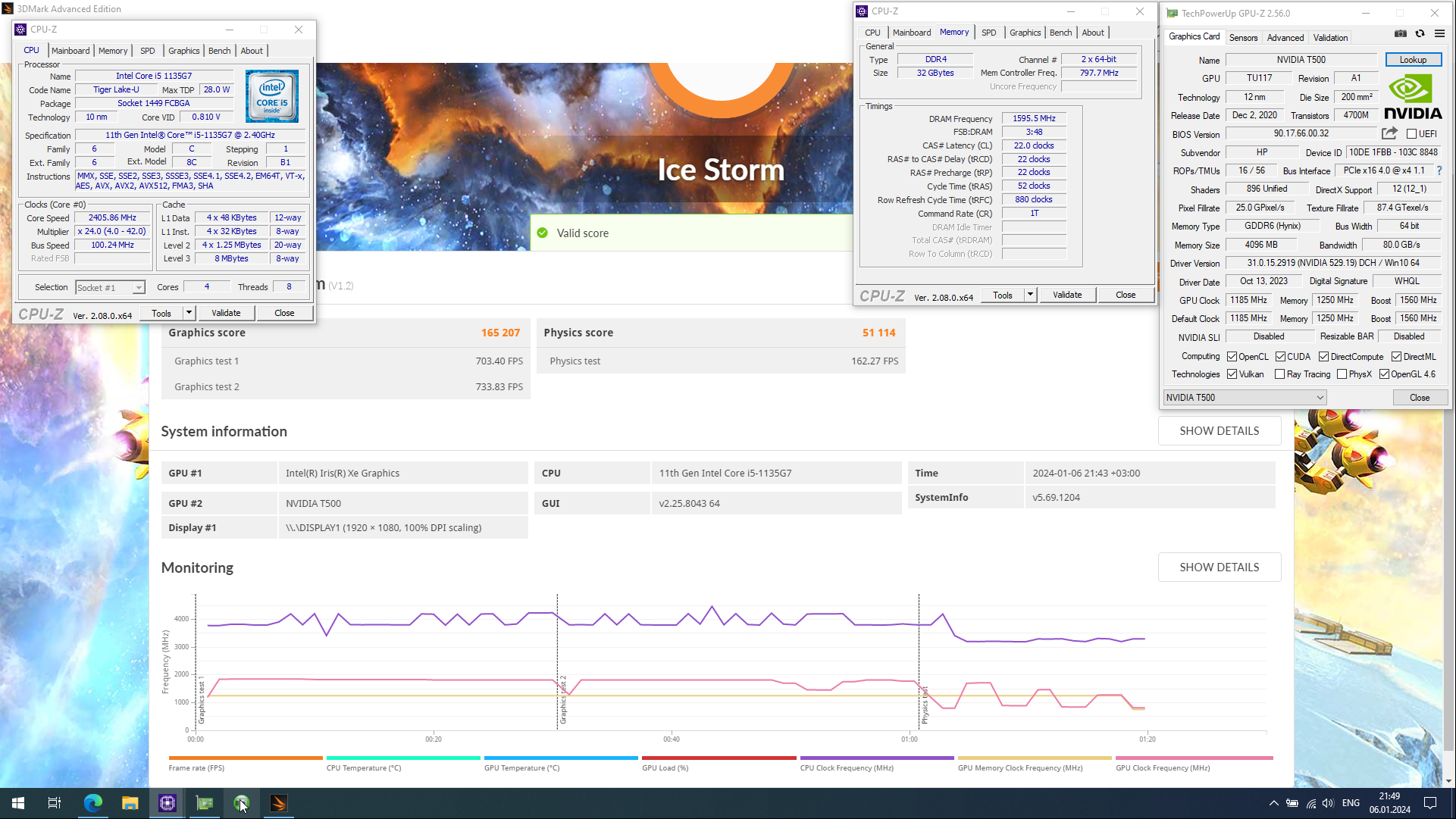
Task: Open the GPU-Z hamburger menu
Action: [1439, 33]
